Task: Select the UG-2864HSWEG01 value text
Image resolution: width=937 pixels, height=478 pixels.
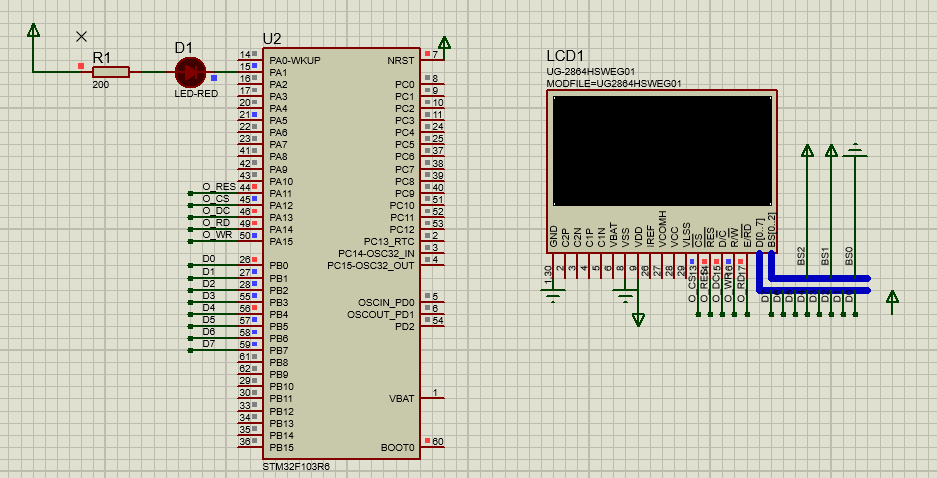Action: coord(590,72)
